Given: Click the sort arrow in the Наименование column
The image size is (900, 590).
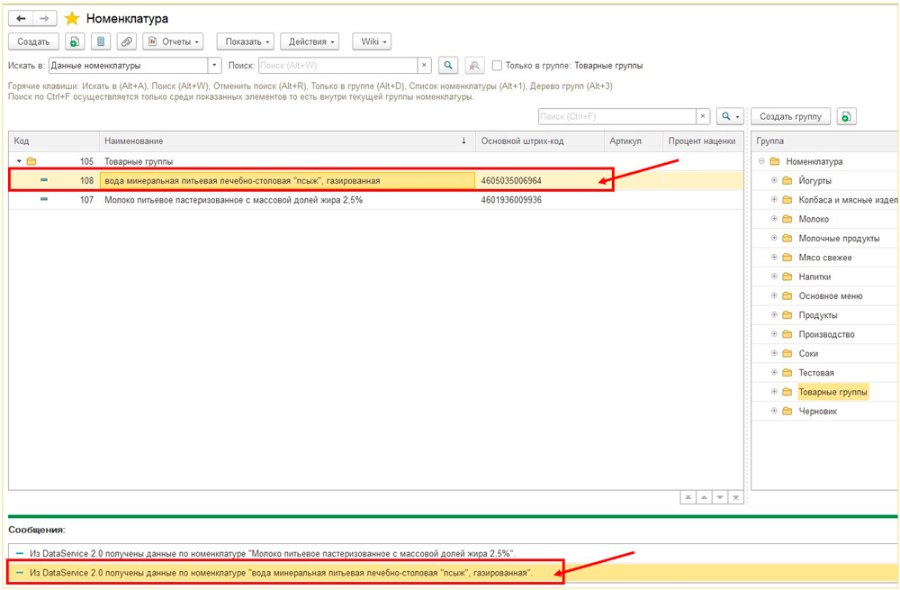Looking at the screenshot, I should 464,141.
